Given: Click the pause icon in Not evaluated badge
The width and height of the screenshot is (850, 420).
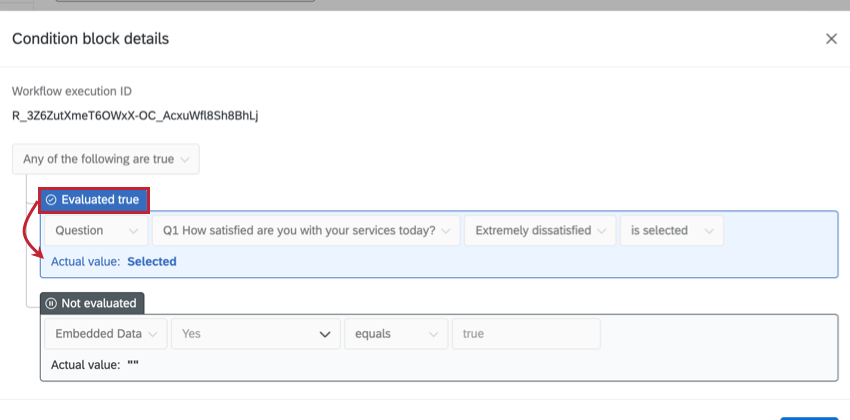Looking at the screenshot, I should 51,303.
